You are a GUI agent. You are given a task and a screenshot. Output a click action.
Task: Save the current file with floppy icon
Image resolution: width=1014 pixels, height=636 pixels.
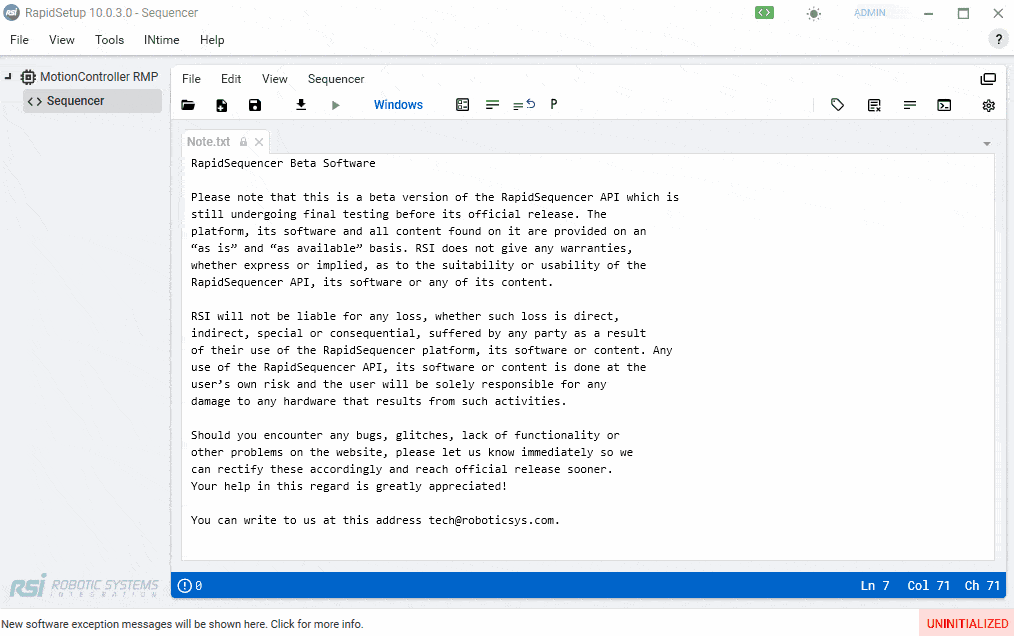[255, 105]
